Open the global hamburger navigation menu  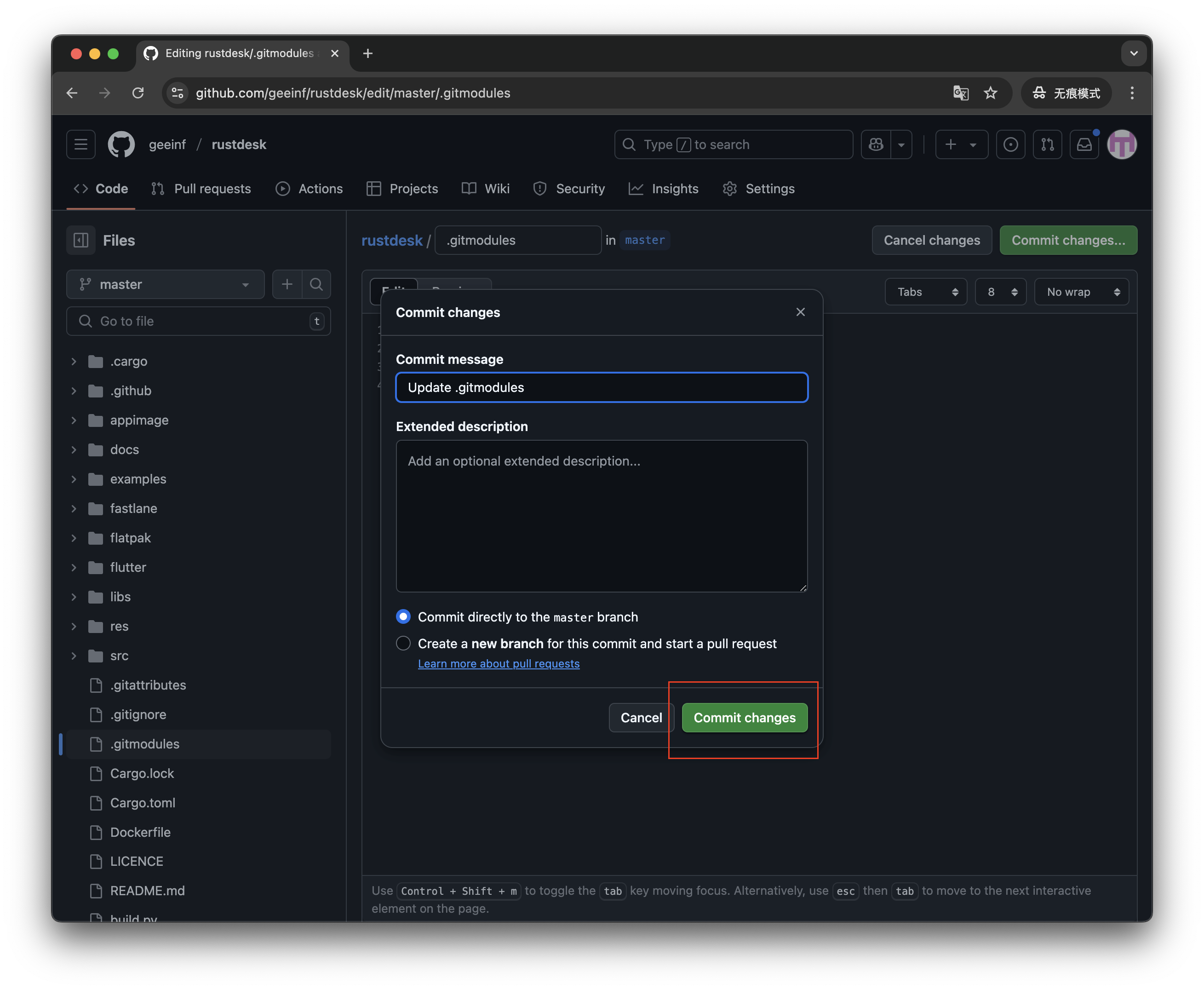click(x=81, y=144)
